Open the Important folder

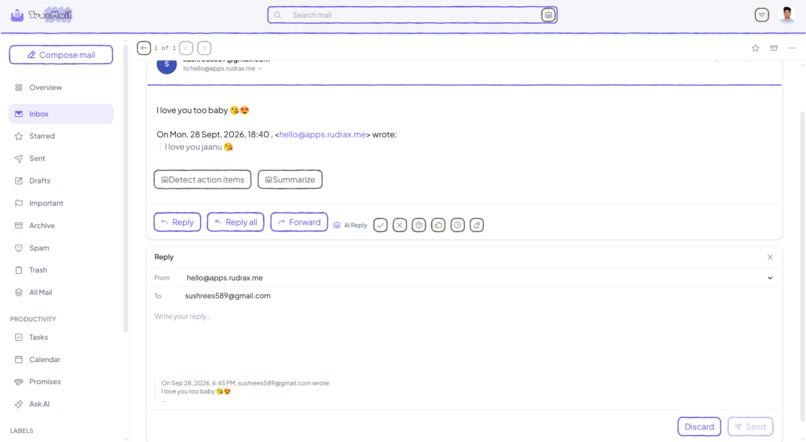[61, 203]
